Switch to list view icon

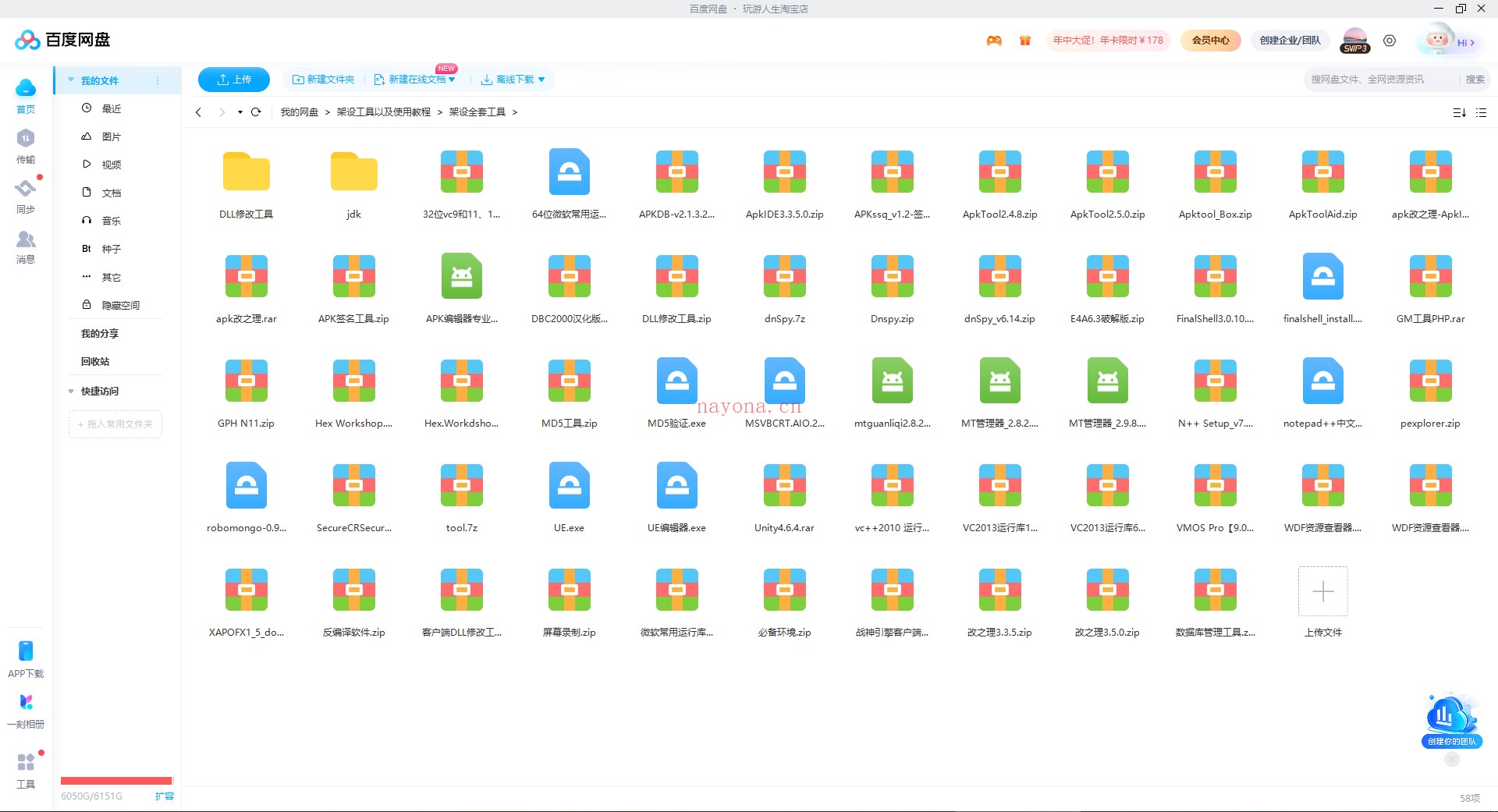click(x=1482, y=112)
